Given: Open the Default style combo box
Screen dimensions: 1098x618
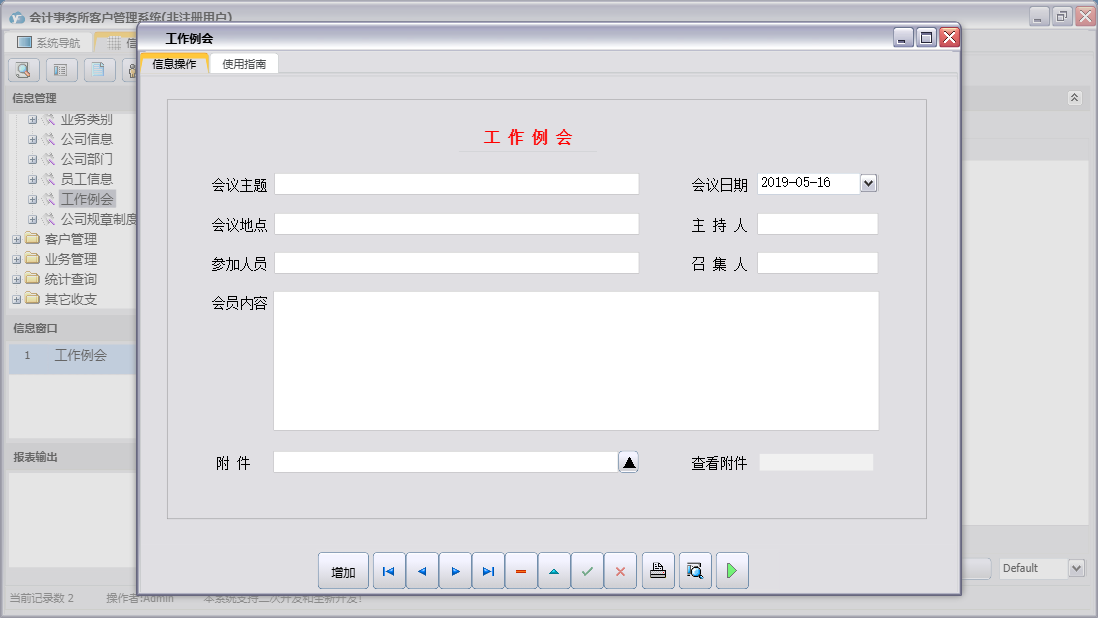Looking at the screenshot, I should pos(1079,567).
